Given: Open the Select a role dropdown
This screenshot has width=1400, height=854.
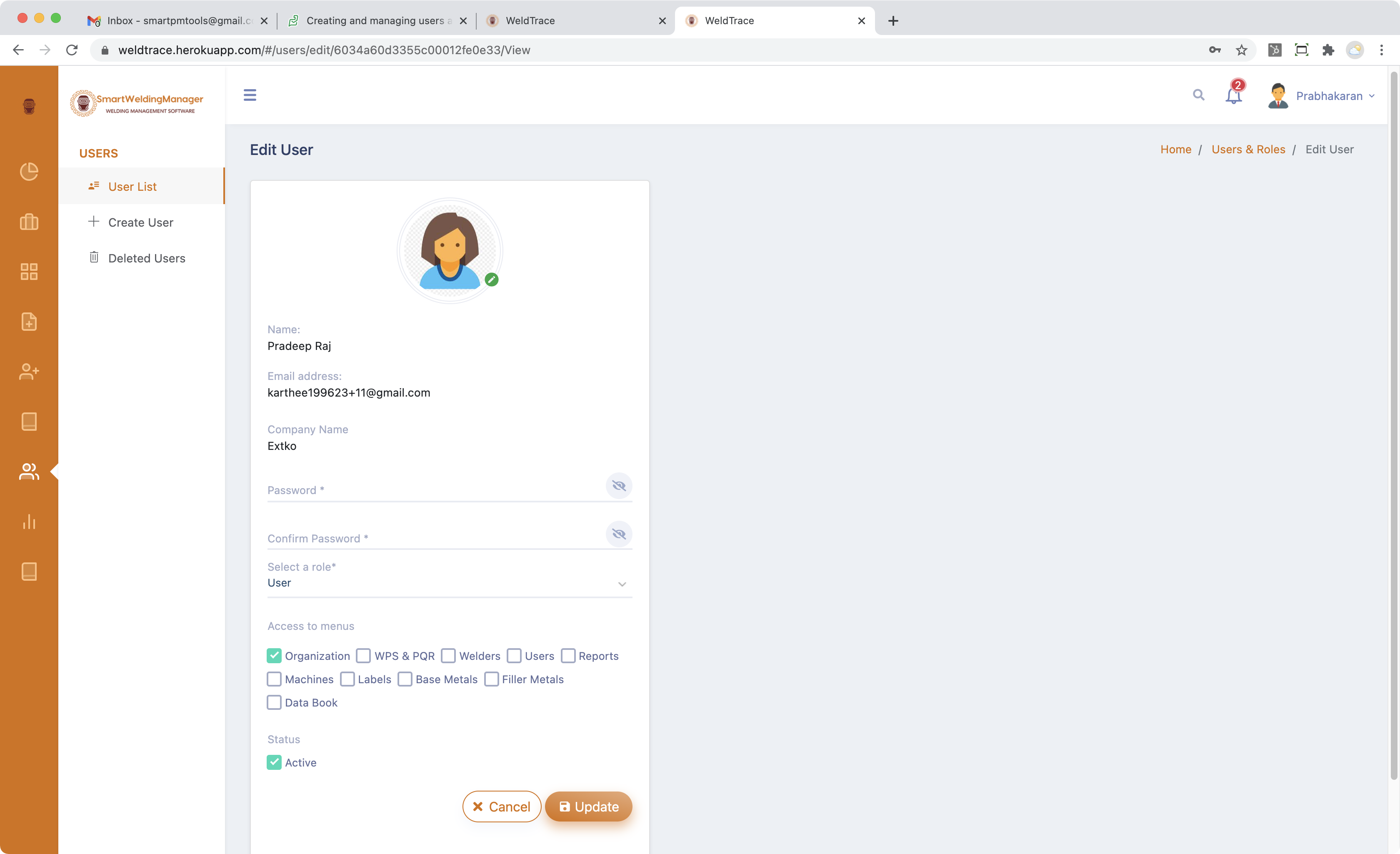Looking at the screenshot, I should point(450,583).
